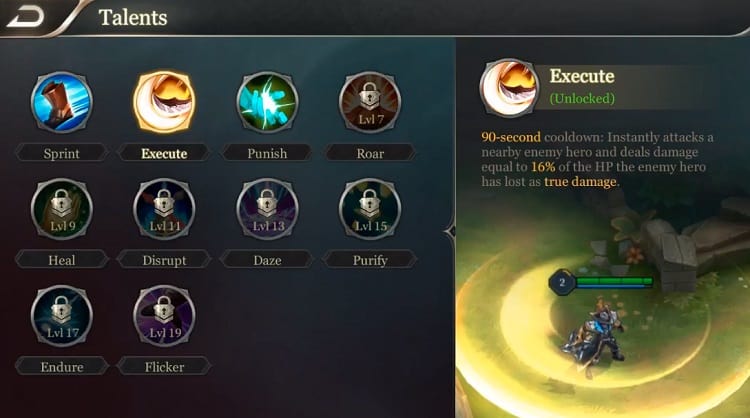The width and height of the screenshot is (750, 418).
Task: Tap the locked Heal talent icon
Action: (x=62, y=209)
